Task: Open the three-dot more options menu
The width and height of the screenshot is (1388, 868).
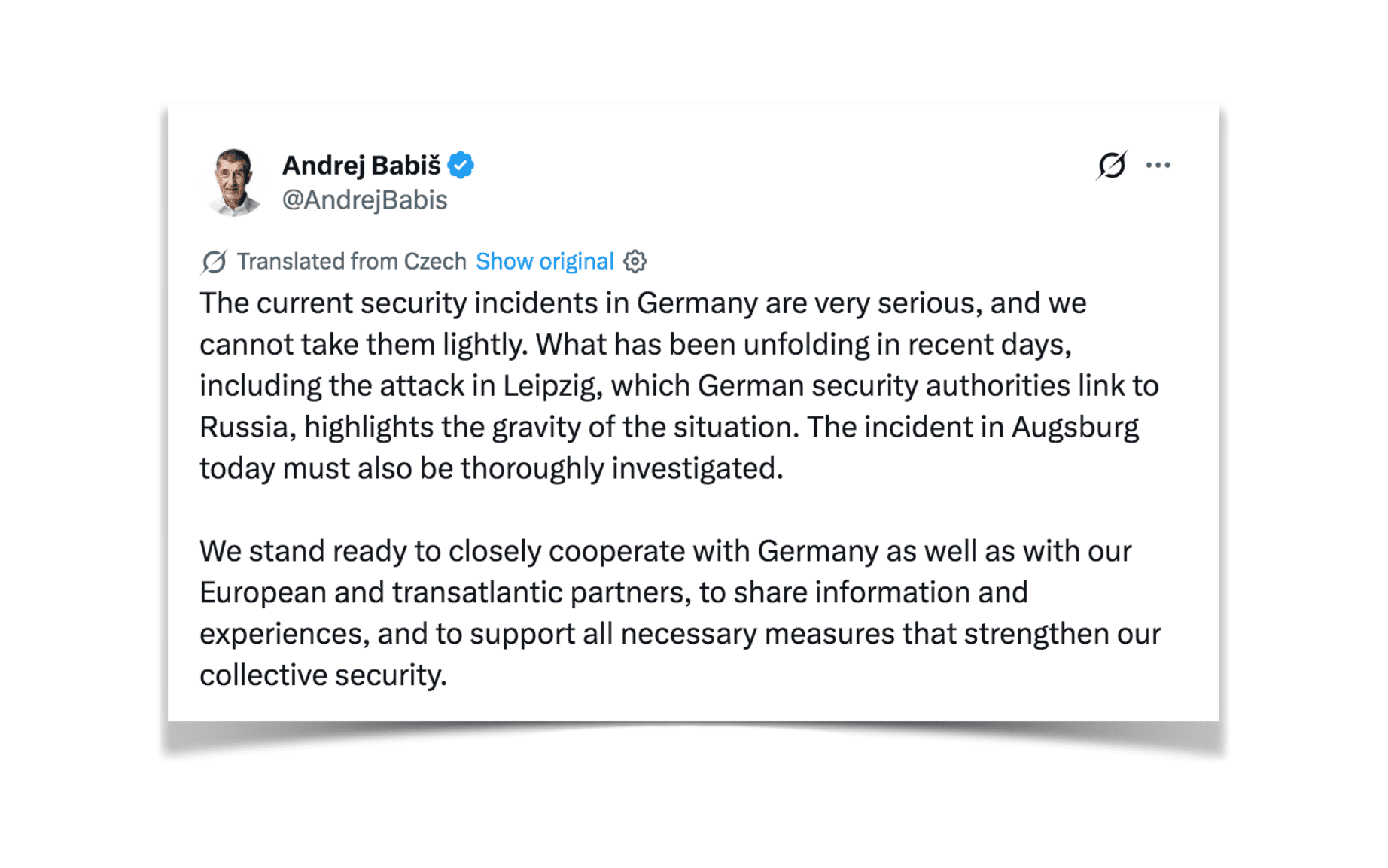Action: tap(1158, 165)
